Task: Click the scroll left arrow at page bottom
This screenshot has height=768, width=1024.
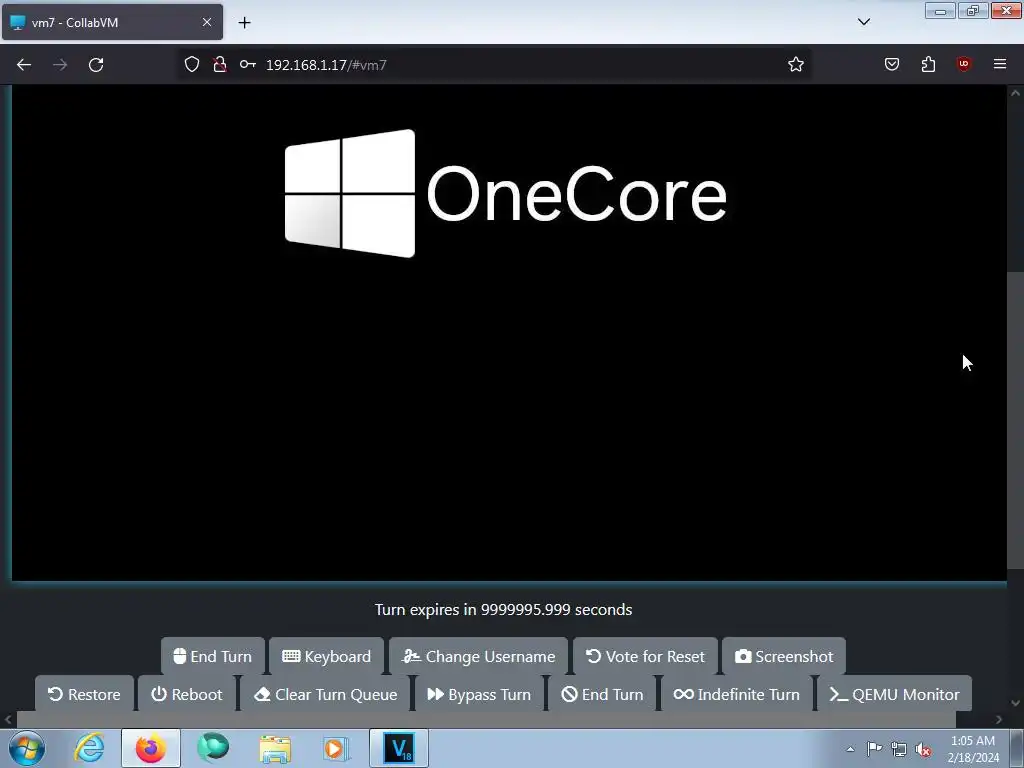Action: point(8,720)
